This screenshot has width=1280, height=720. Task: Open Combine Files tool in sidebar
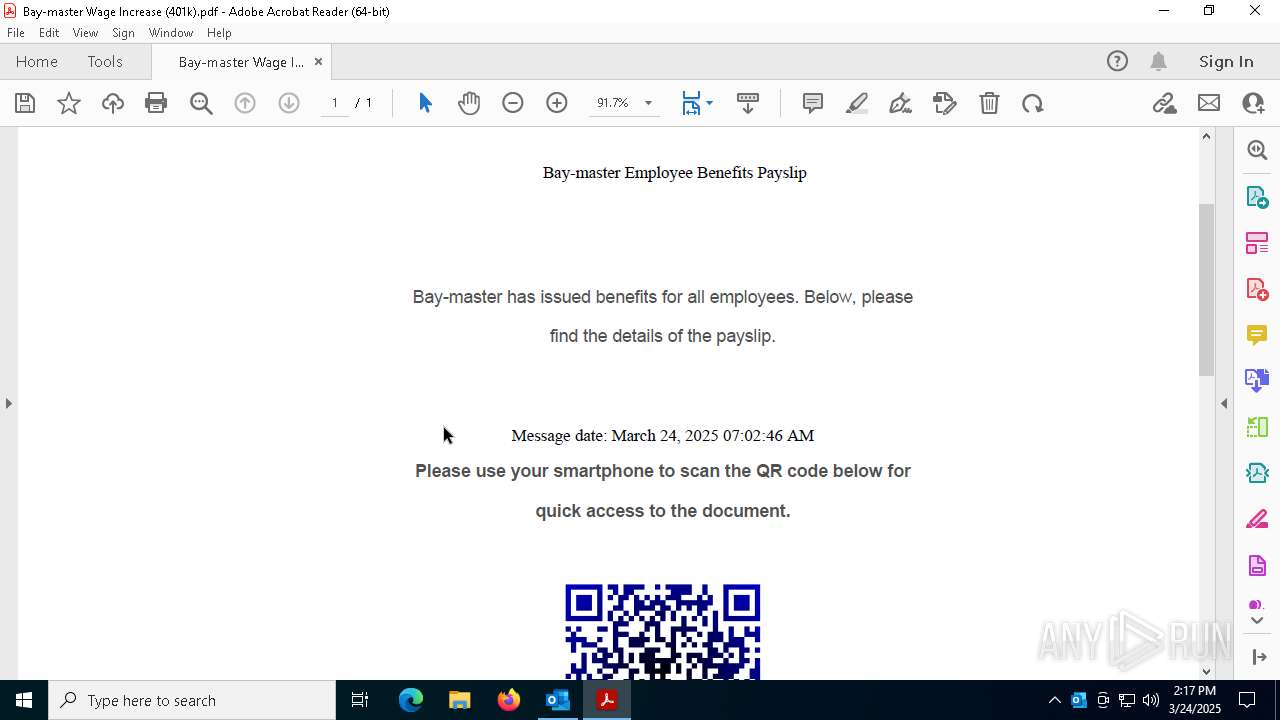point(1257,380)
